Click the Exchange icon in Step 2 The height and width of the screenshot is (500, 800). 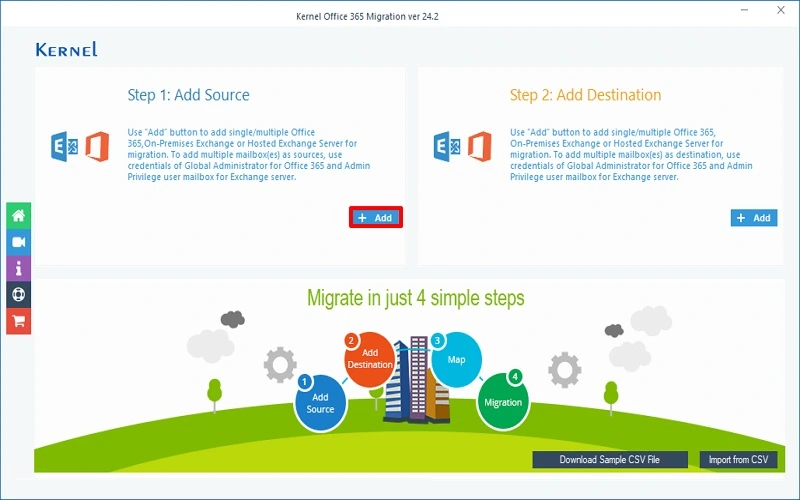click(x=447, y=146)
